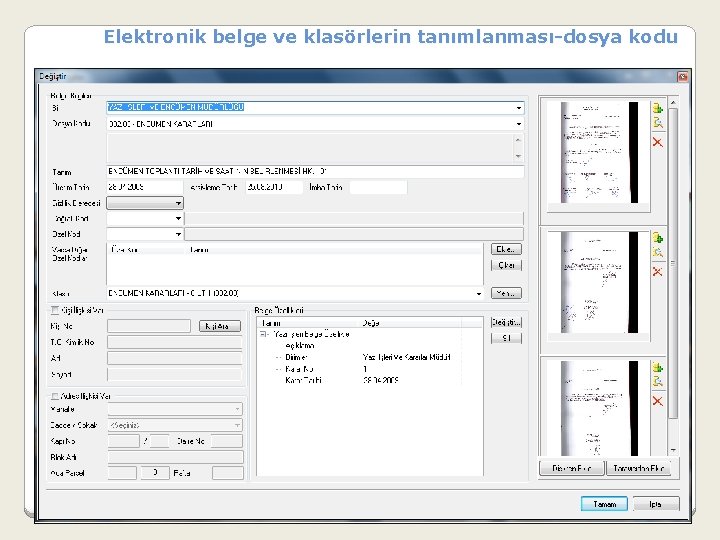Screen dimensions: 720x540
Task: Click Değiştir button beside Belge Özellikleri
Action: point(506,322)
